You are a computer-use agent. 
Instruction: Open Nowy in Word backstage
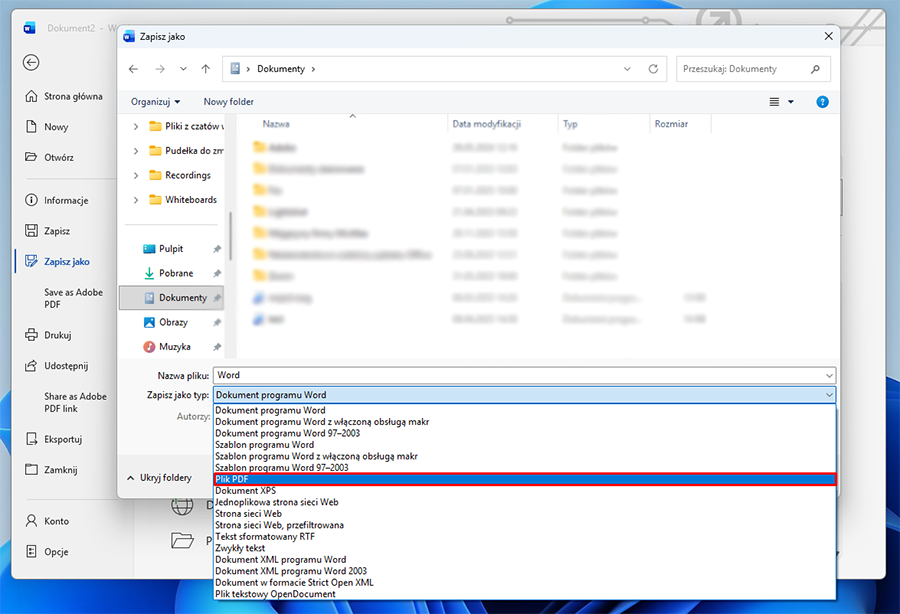pyautogui.click(x=47, y=127)
